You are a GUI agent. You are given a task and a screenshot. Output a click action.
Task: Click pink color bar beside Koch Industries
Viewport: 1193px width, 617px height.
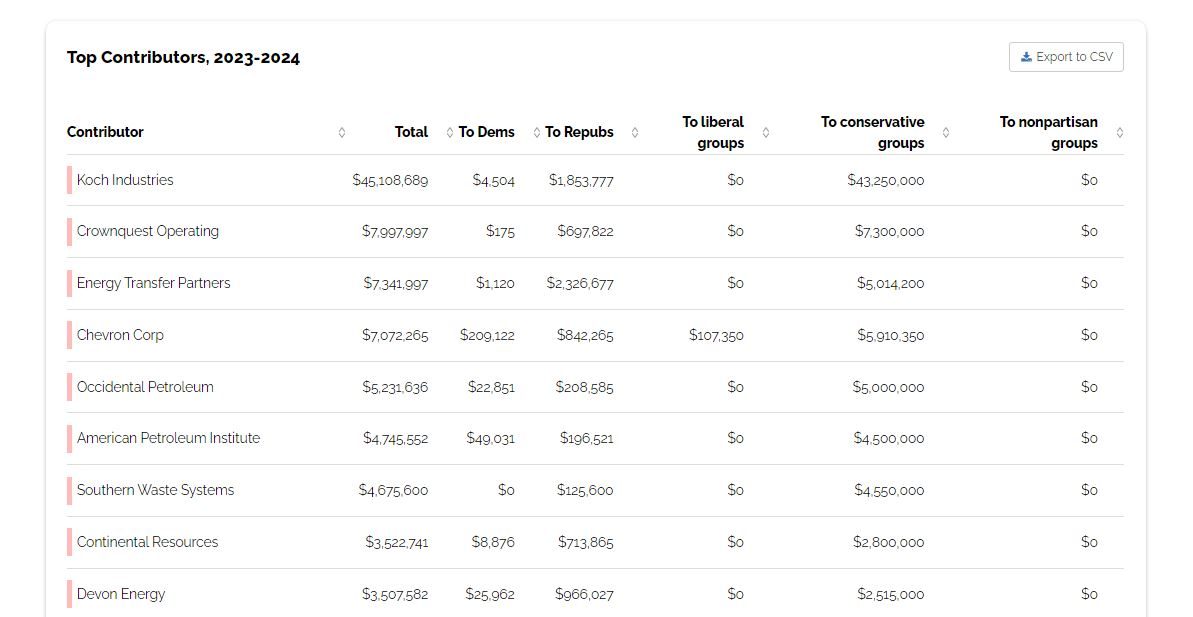point(70,180)
